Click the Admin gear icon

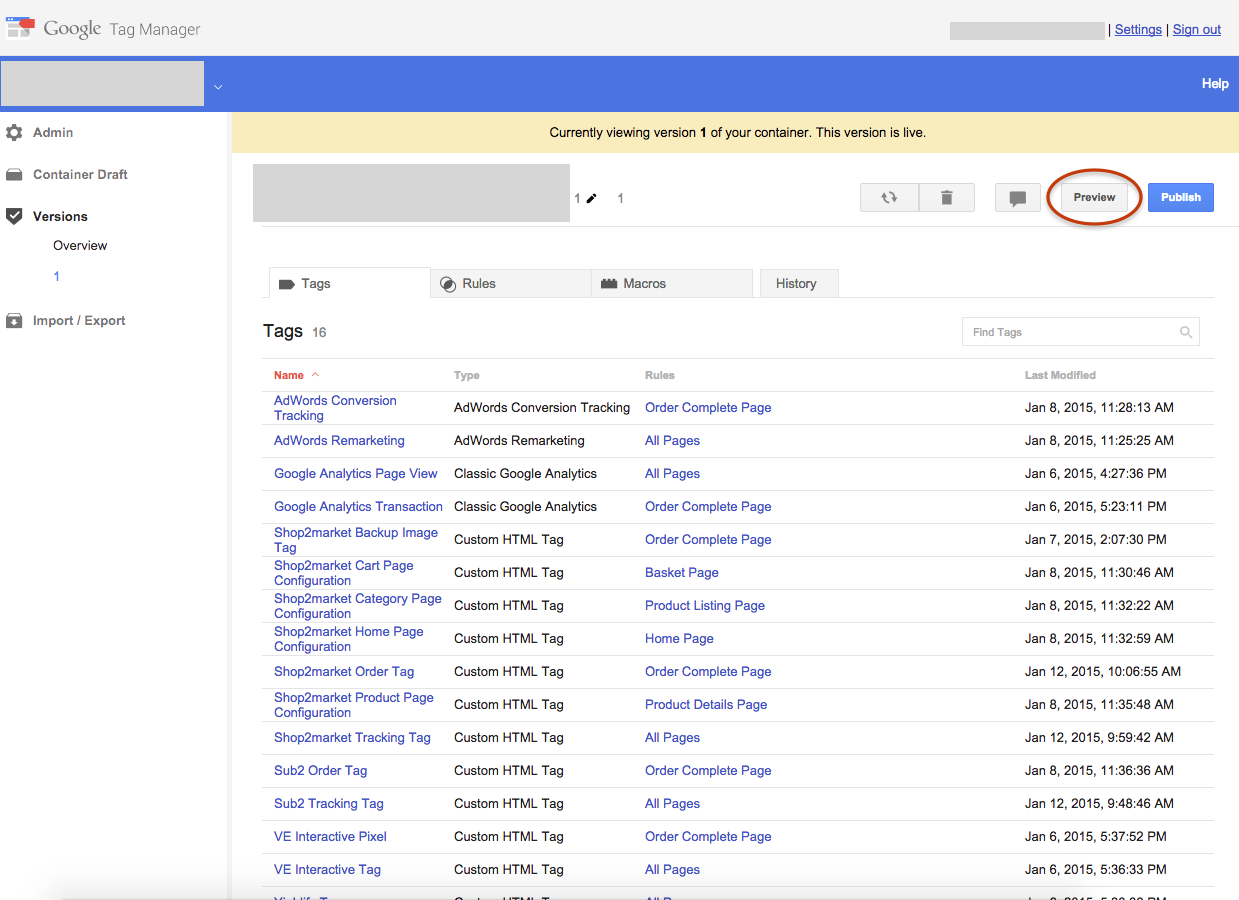(14, 132)
